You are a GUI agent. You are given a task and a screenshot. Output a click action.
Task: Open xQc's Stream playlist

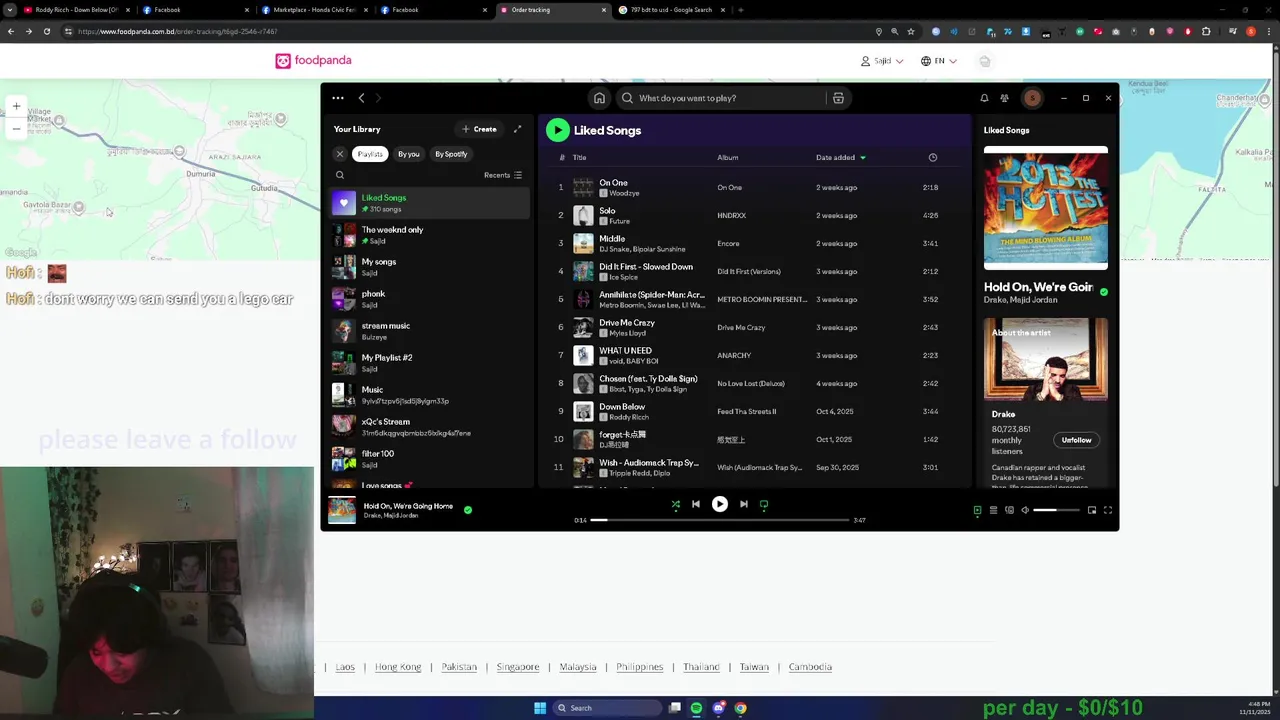click(430, 427)
